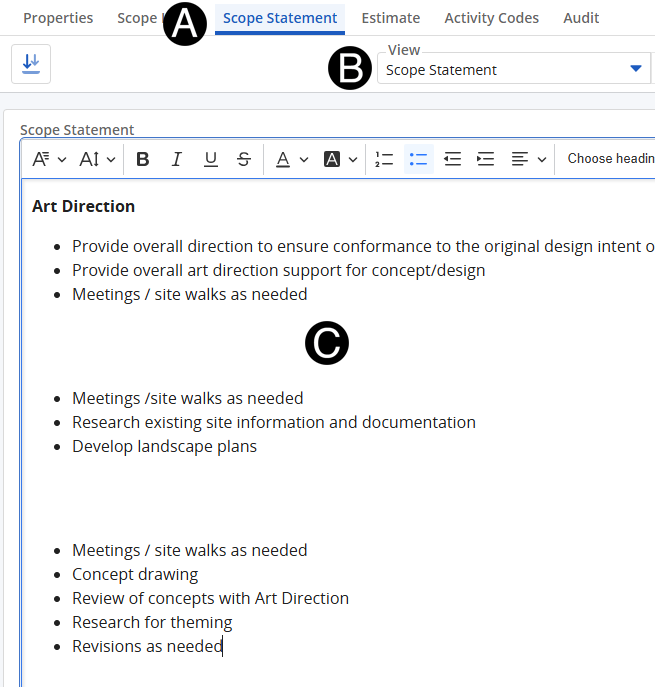Screen dimensions: 655x687
Task: Open the Choose heading dropdown
Action: (x=608, y=159)
